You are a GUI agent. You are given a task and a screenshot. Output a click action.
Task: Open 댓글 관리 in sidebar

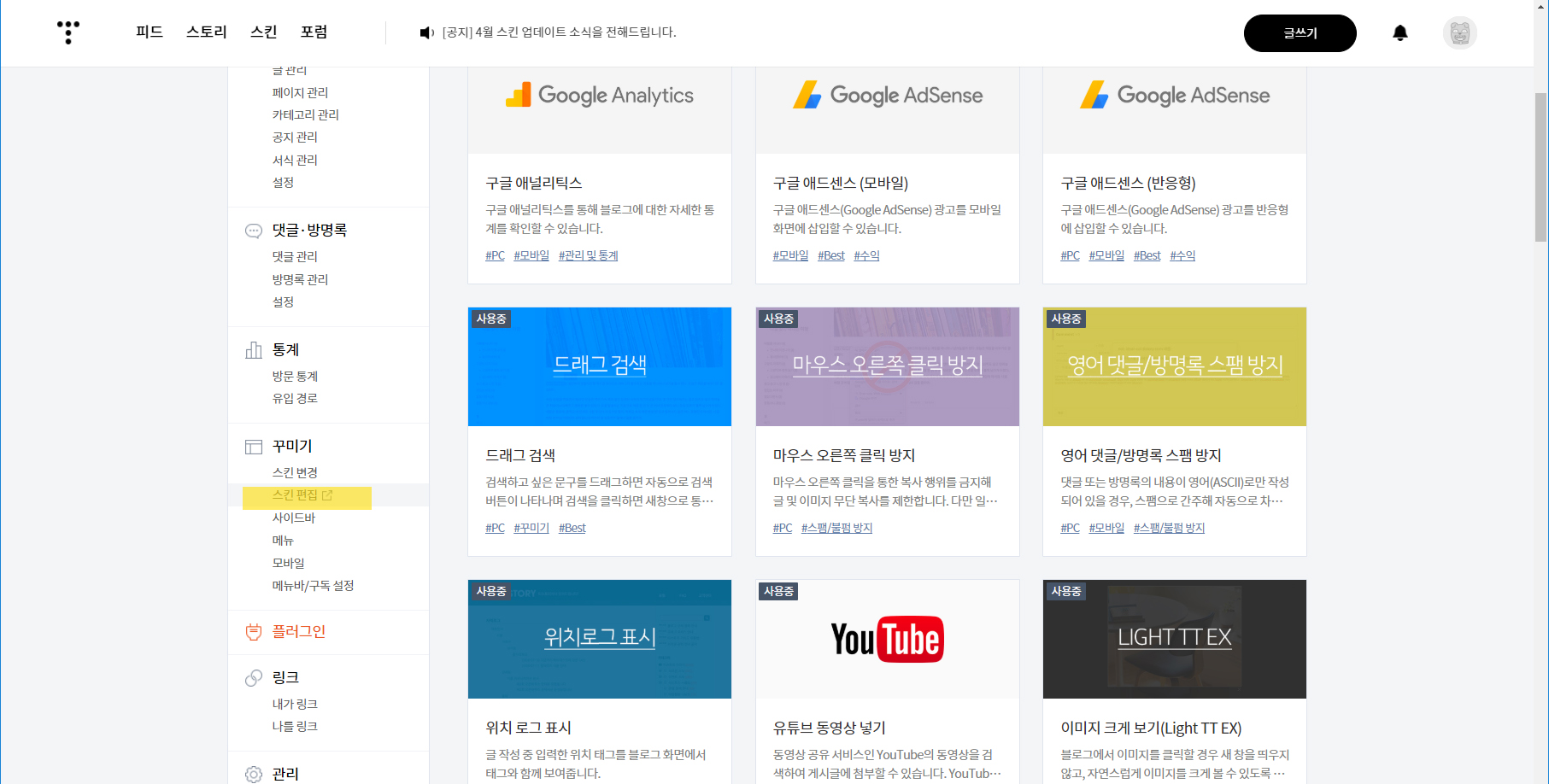click(x=295, y=256)
